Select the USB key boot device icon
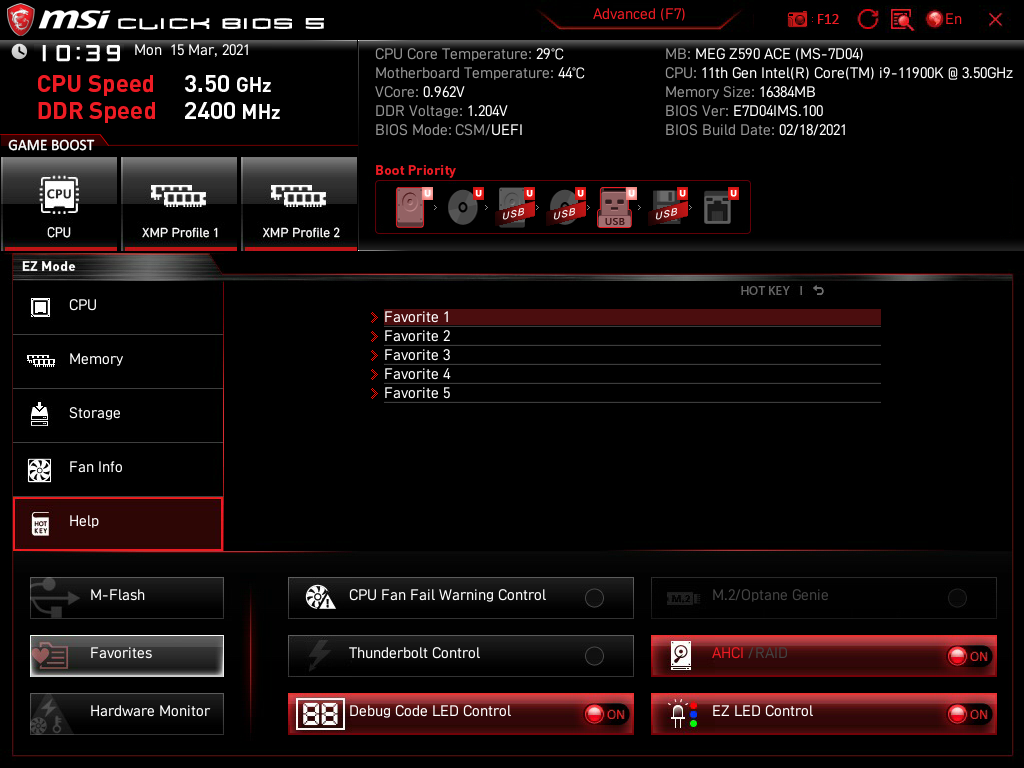The image size is (1024, 768). (616, 208)
